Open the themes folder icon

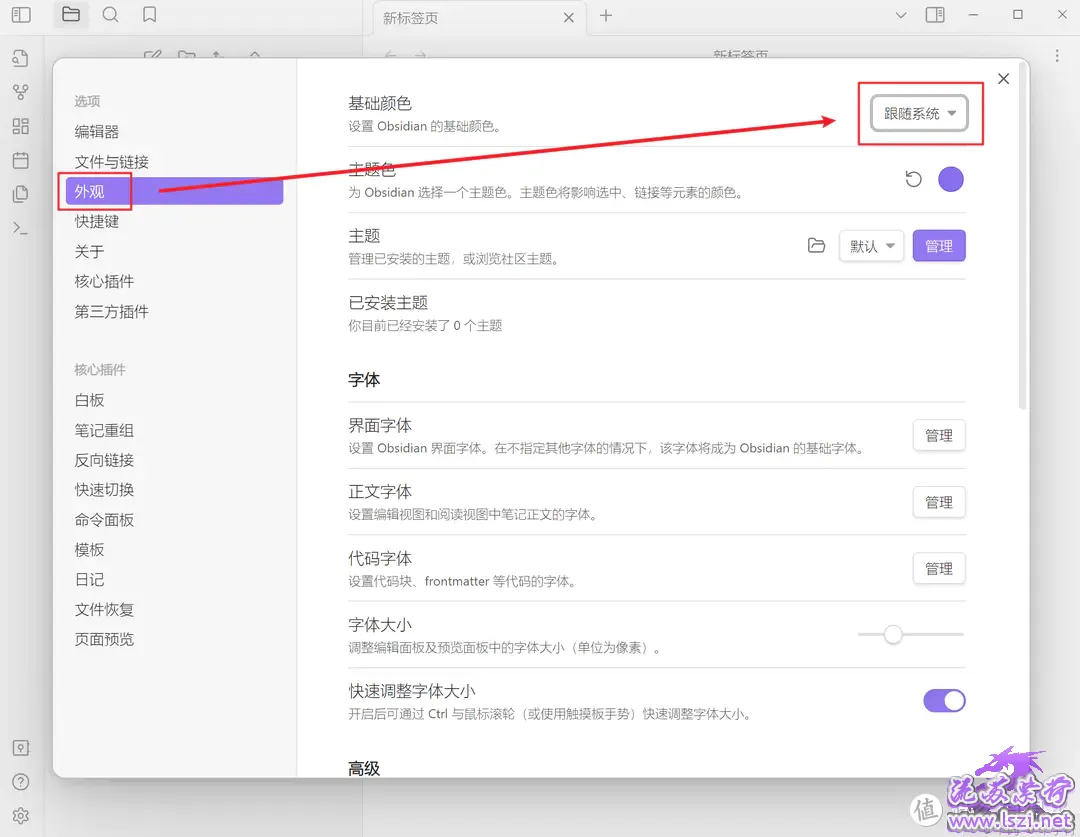tap(816, 245)
